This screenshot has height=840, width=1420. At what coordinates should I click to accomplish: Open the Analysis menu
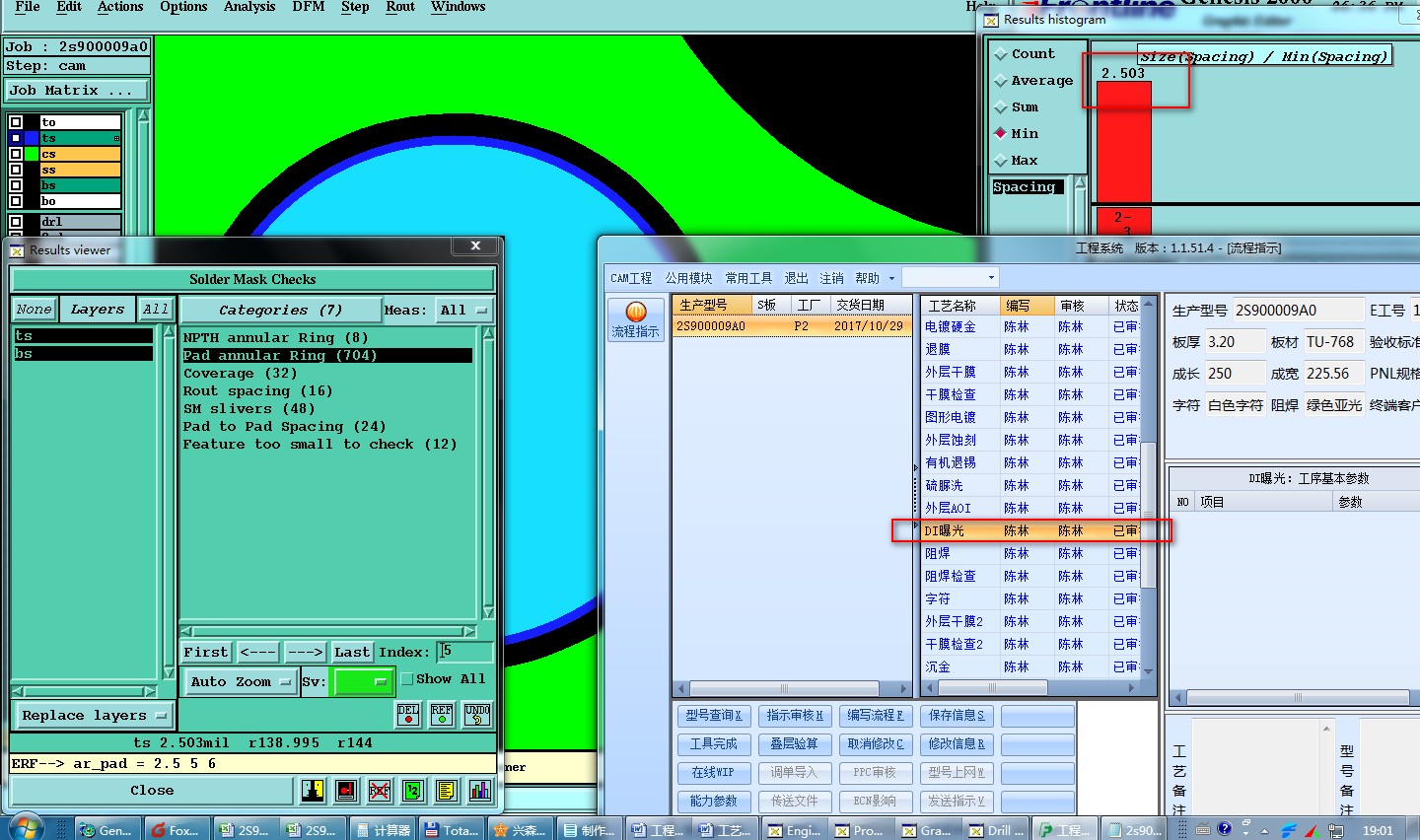[249, 7]
